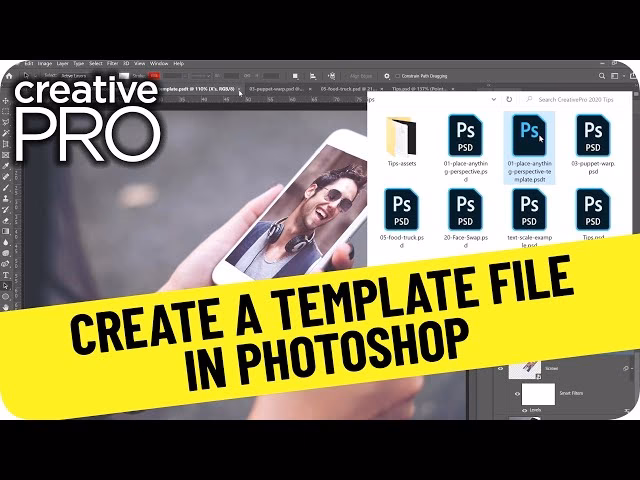Open the Edit menu
The width and height of the screenshot is (640, 480).
point(28,64)
